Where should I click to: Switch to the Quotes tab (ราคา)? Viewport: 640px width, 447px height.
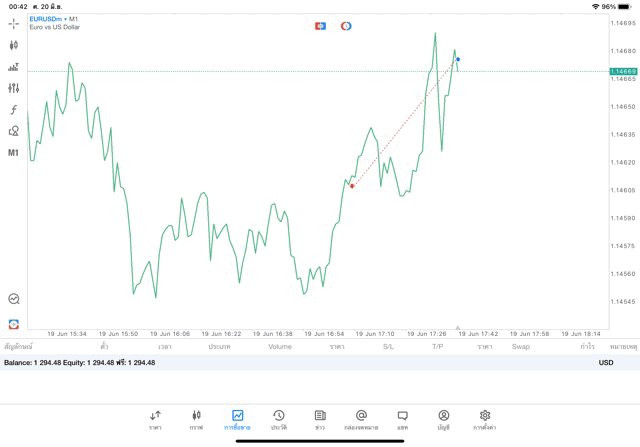(155, 419)
